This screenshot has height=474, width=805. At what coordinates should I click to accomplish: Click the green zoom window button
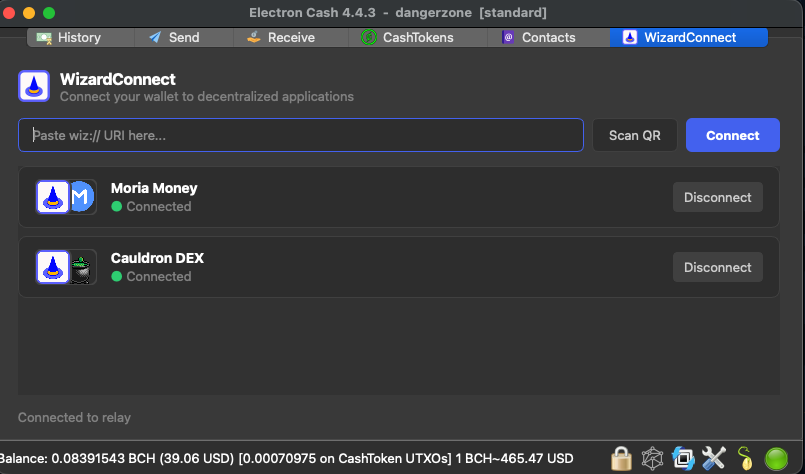[49, 13]
